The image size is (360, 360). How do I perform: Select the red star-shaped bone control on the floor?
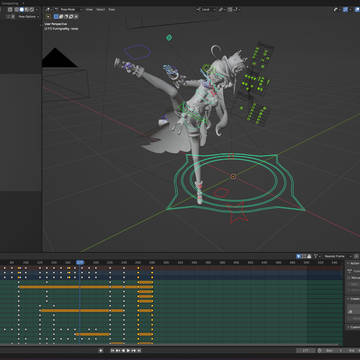(238, 214)
